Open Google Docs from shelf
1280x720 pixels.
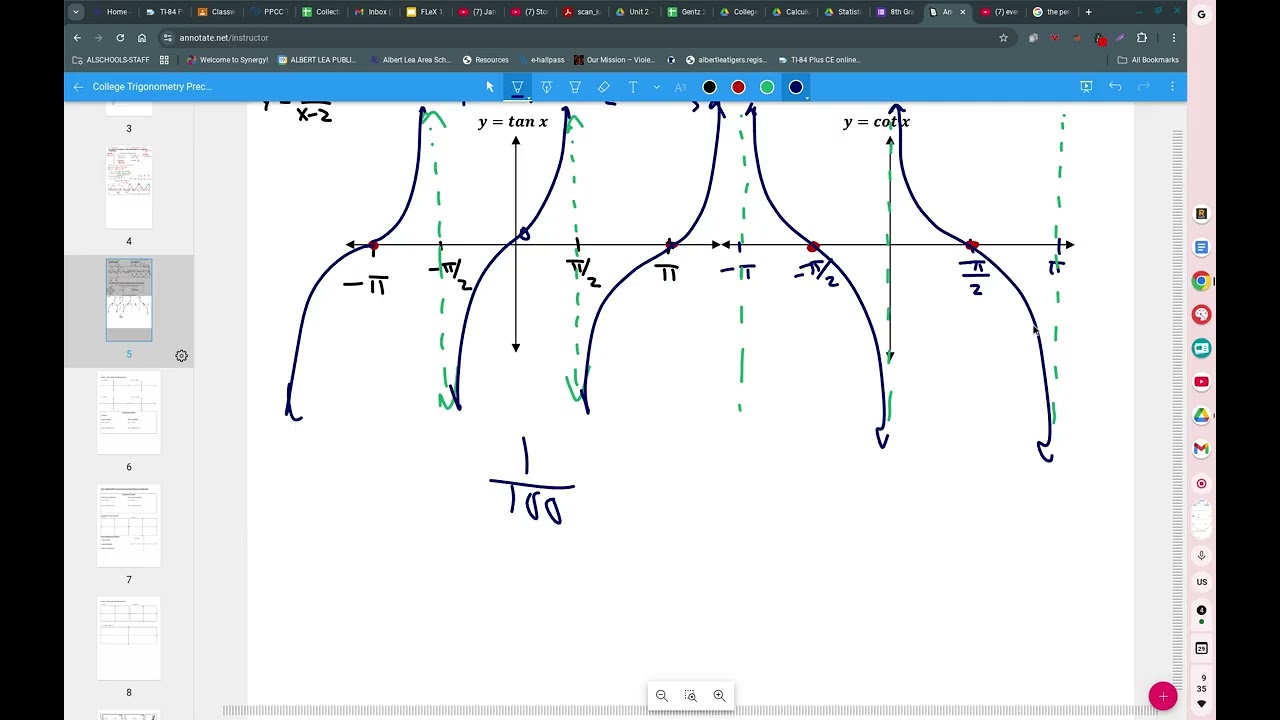point(1201,248)
